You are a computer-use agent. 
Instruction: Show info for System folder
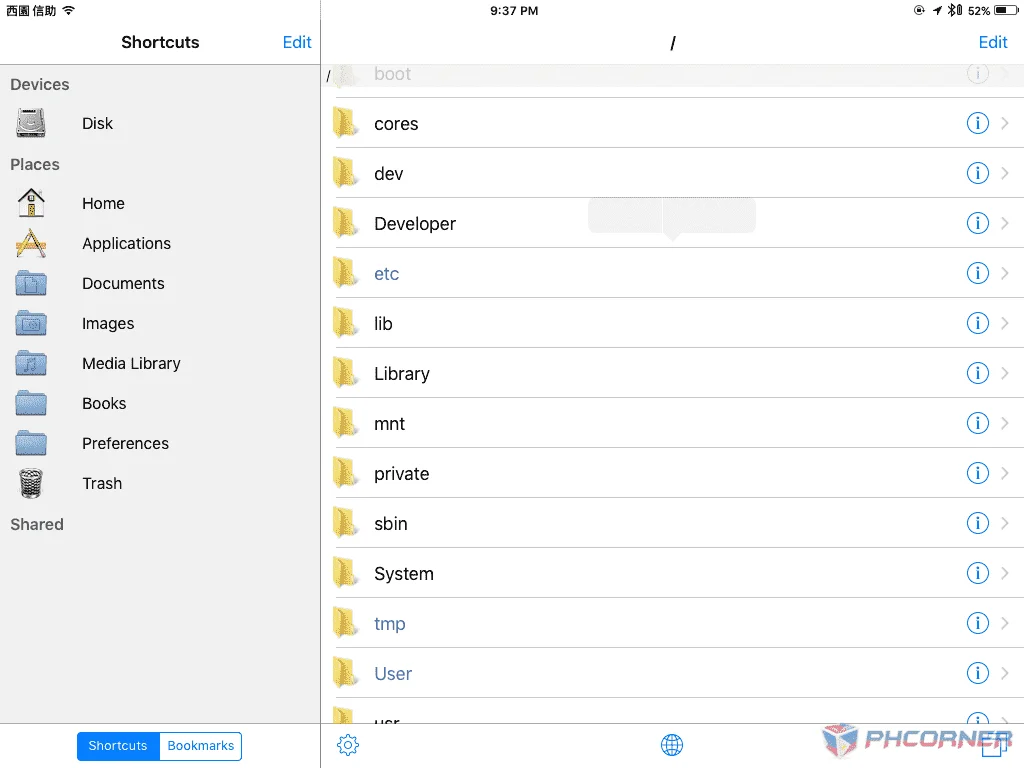pos(977,573)
